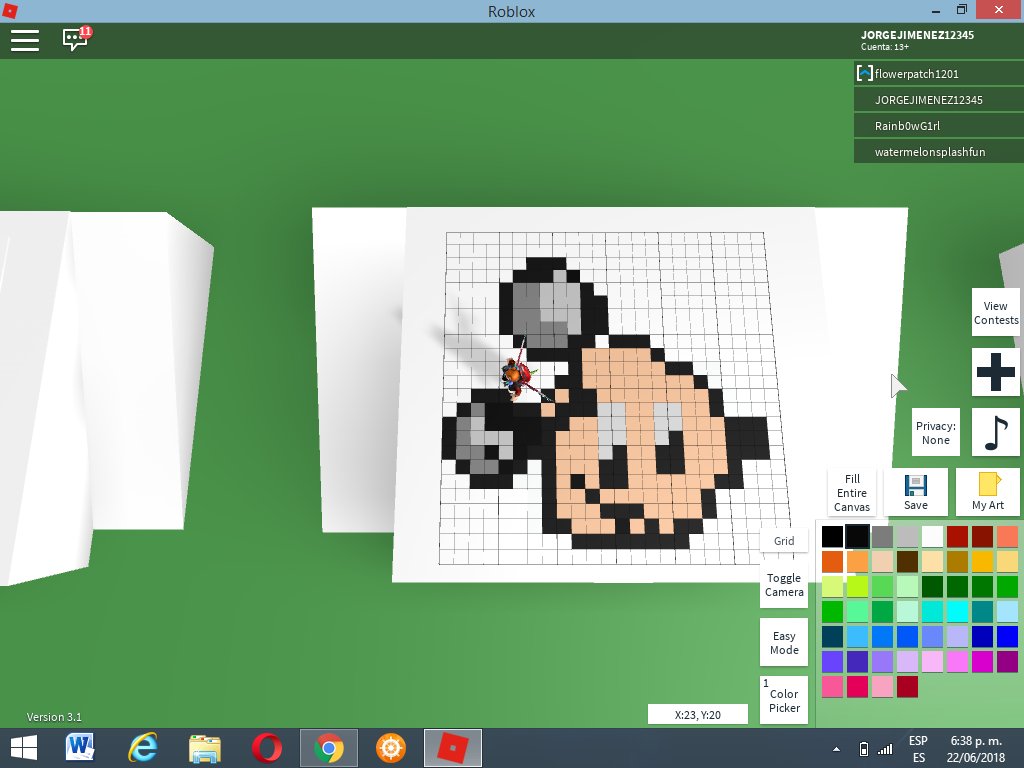Open File Explorer from the taskbar
Image resolution: width=1024 pixels, height=768 pixels.
[204, 748]
